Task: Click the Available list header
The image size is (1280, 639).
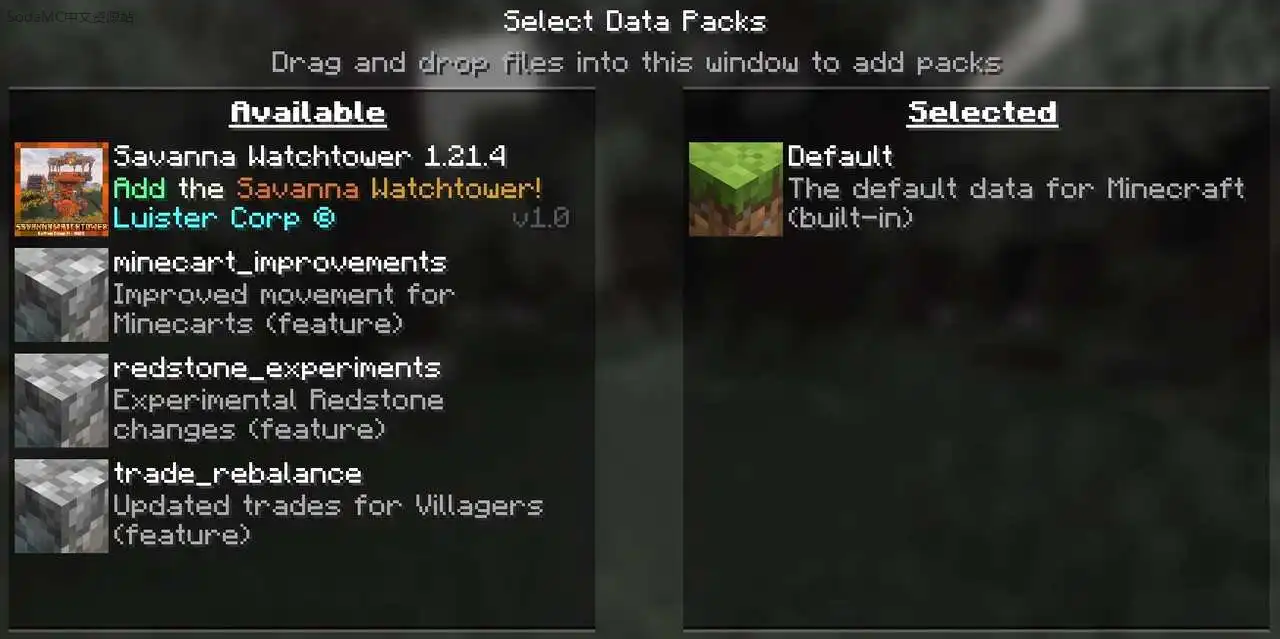Action: tap(308, 112)
